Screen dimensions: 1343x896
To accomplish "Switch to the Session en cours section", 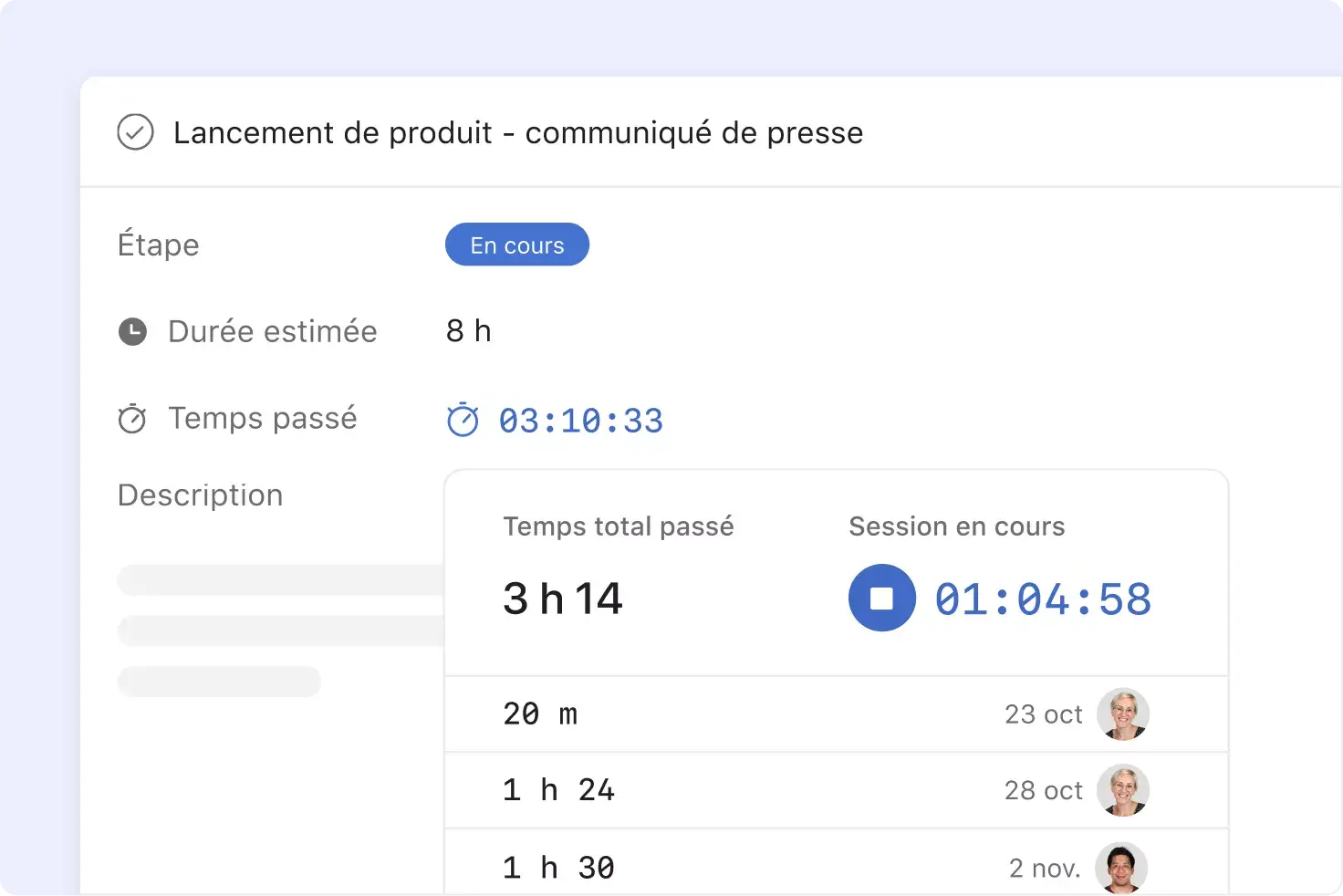I will point(956,526).
